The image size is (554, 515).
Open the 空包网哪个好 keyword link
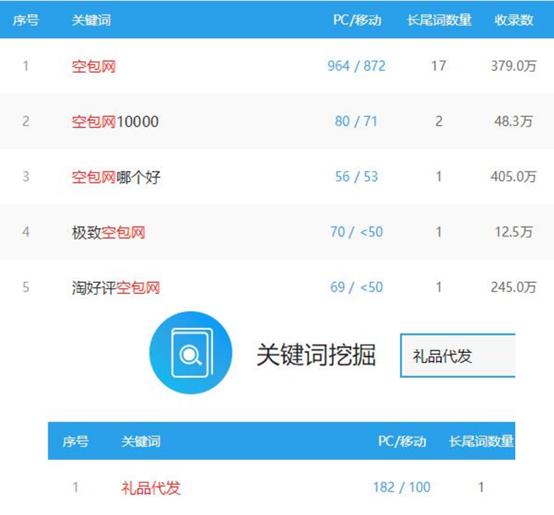116,177
